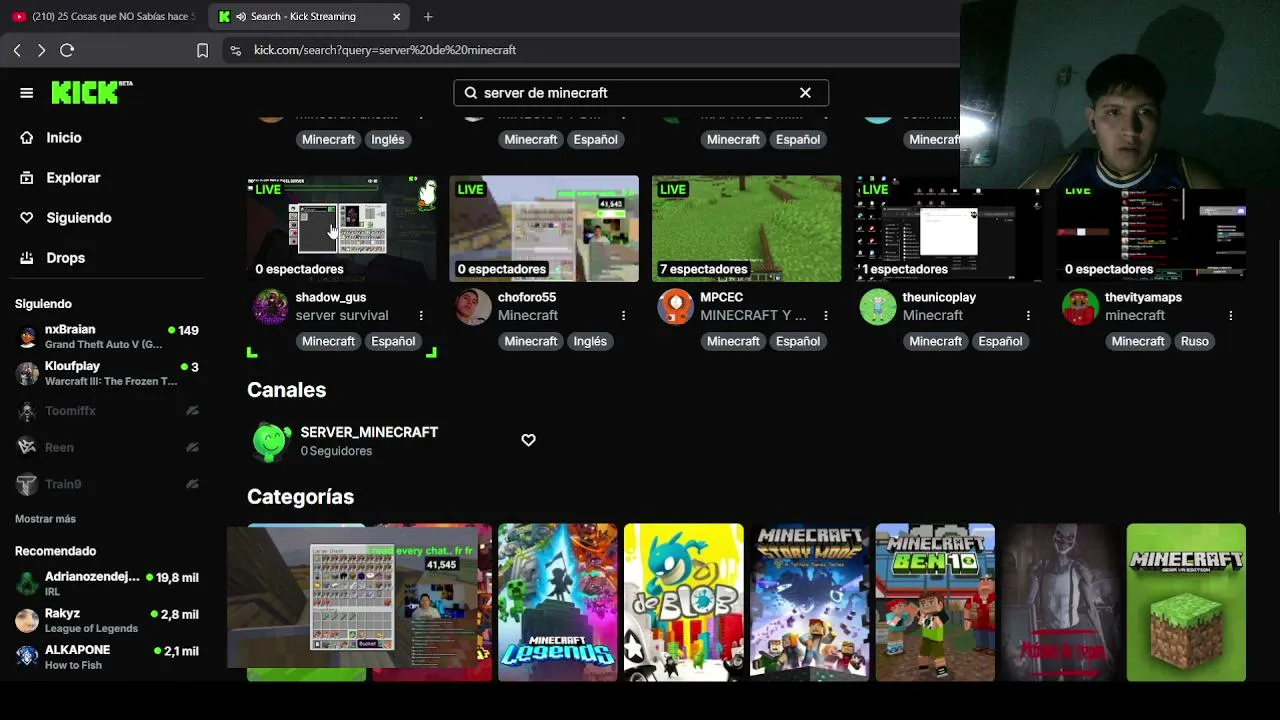Click the Inglés tag in the top row

(x=388, y=139)
